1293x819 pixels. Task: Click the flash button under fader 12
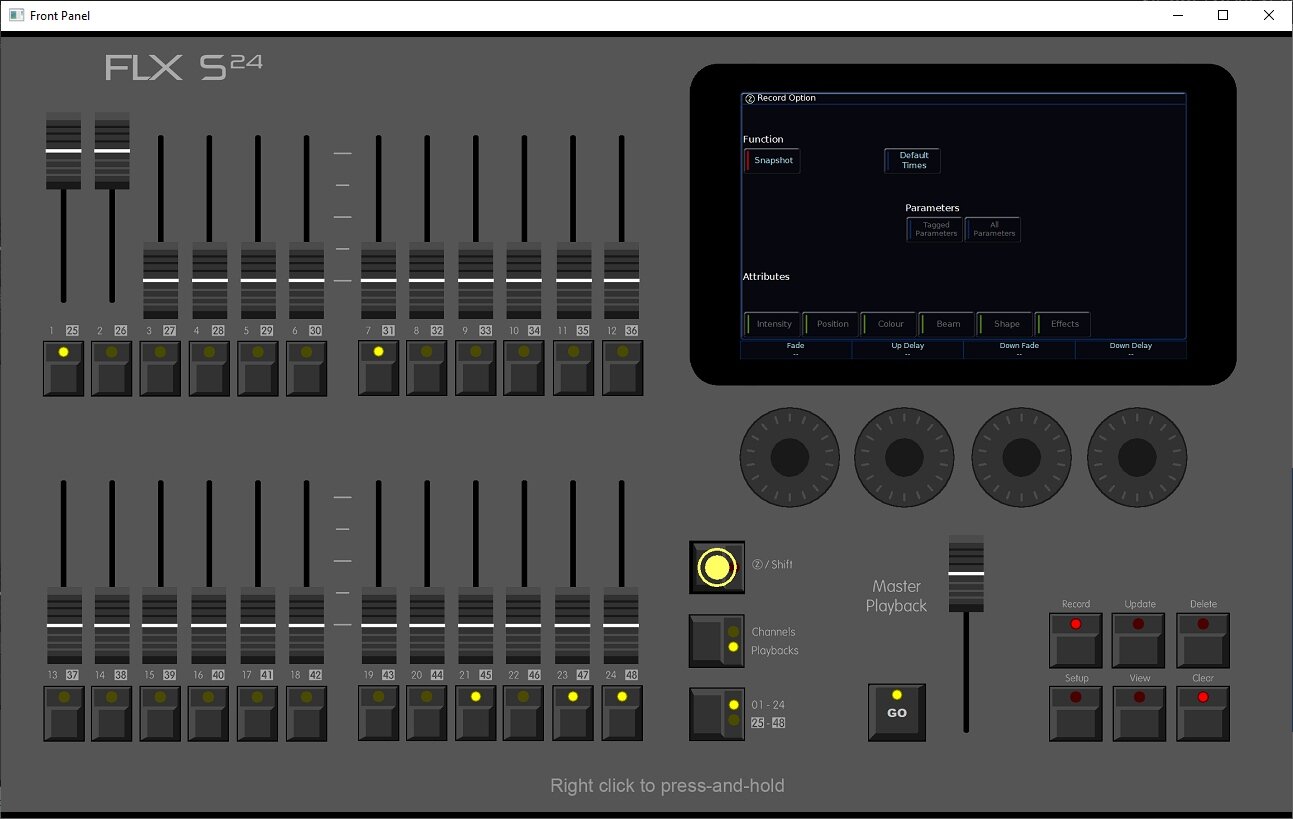pyautogui.click(x=622, y=368)
